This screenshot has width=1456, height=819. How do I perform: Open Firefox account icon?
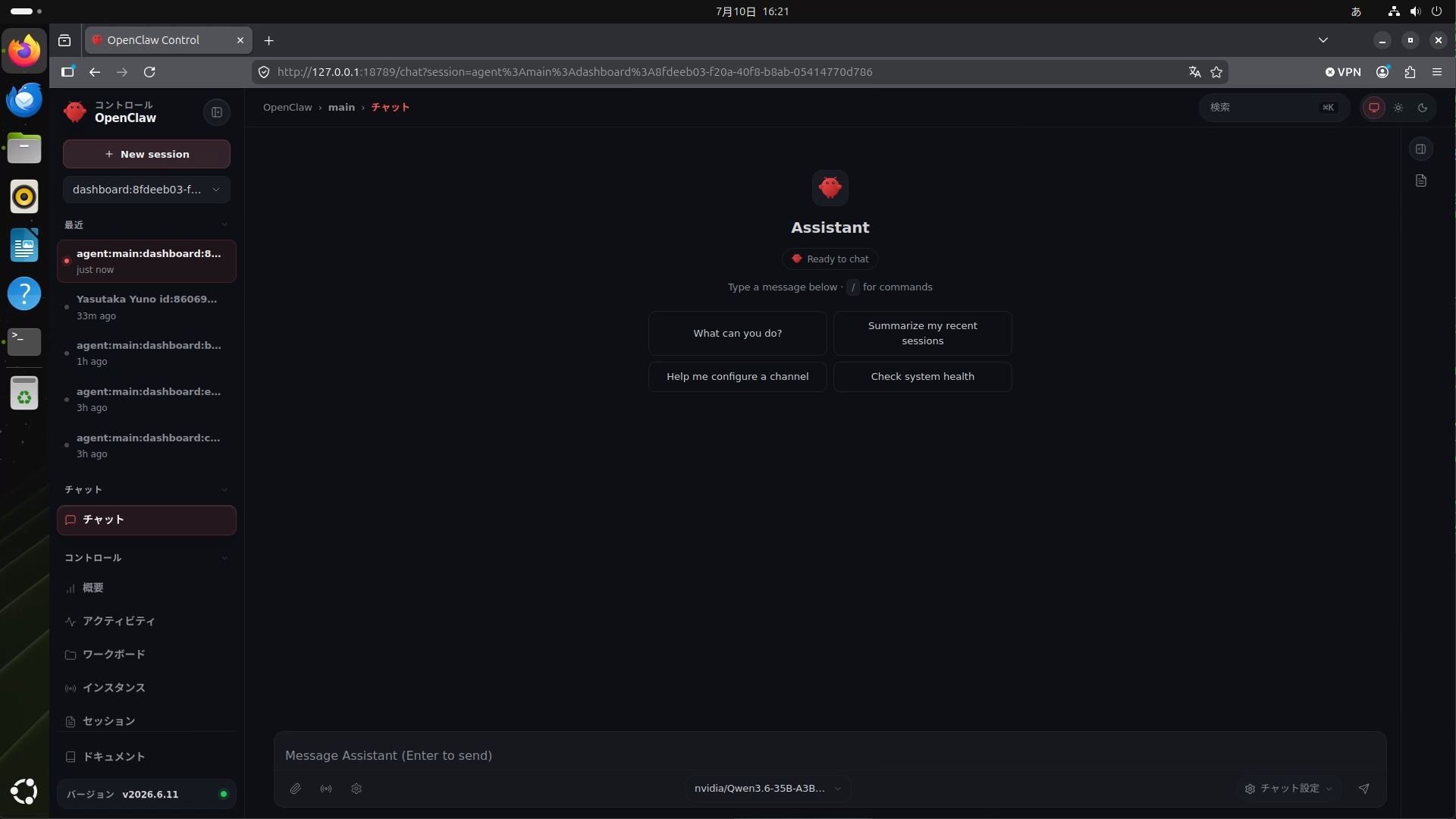[1382, 72]
